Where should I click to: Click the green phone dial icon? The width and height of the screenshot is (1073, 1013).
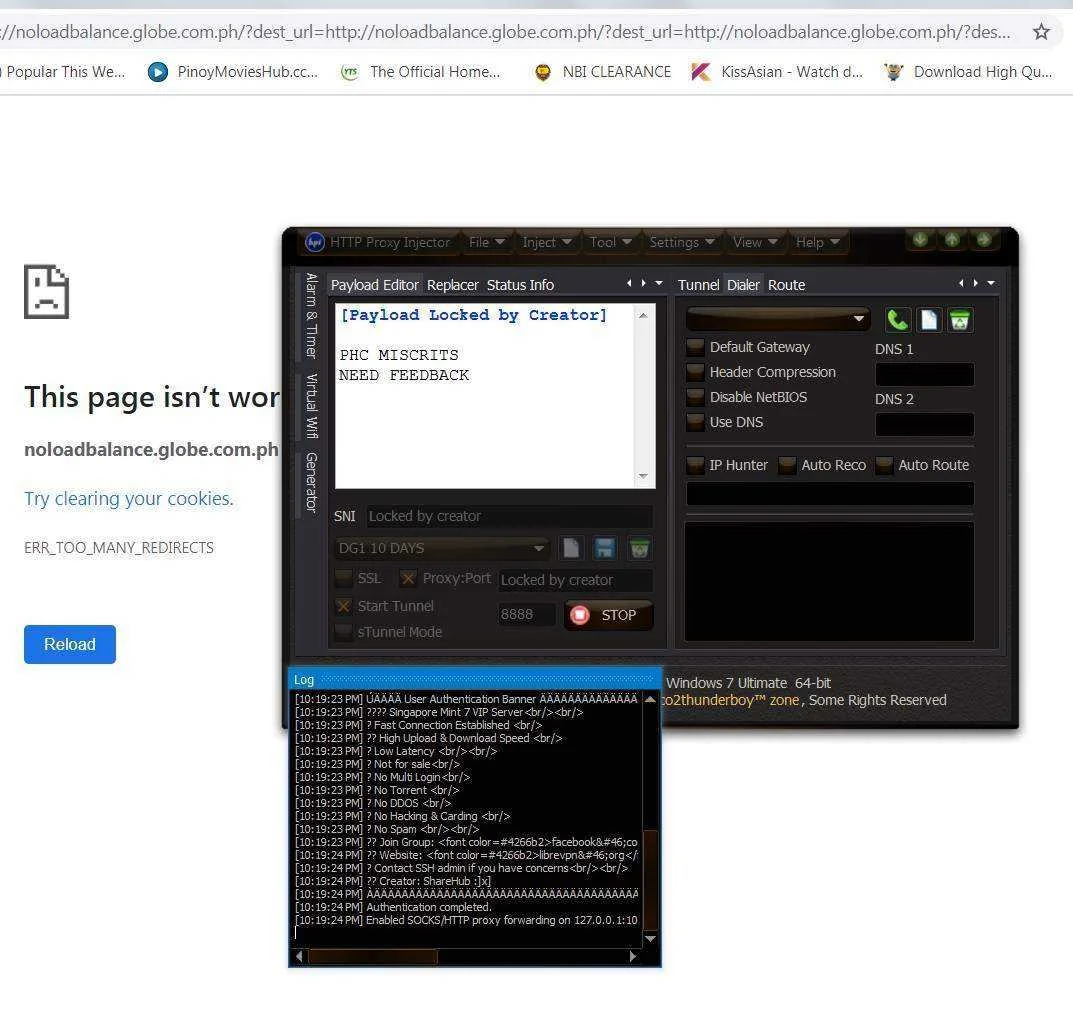click(898, 320)
